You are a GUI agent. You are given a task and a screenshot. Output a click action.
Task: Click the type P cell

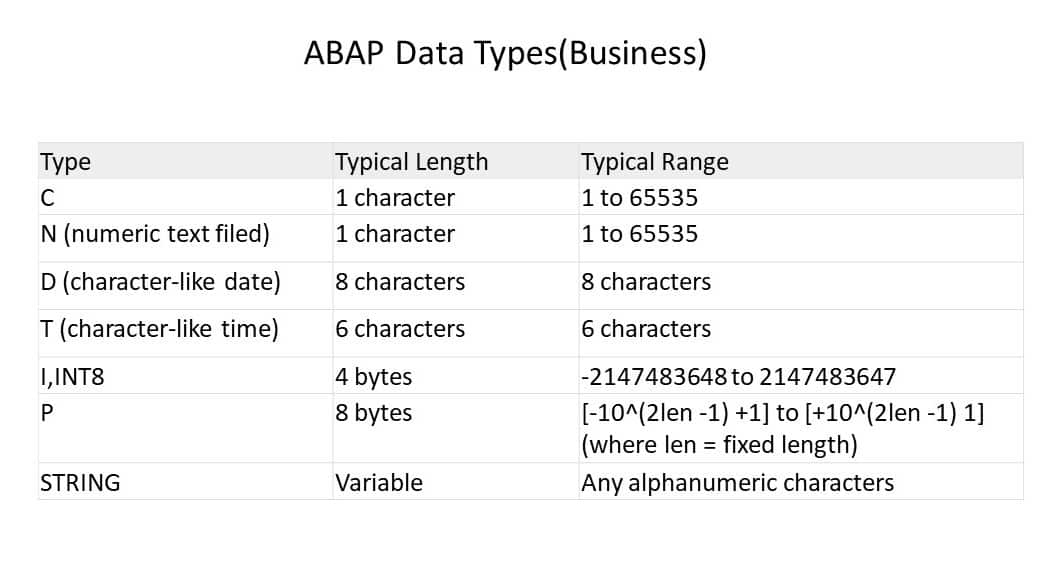[46, 413]
